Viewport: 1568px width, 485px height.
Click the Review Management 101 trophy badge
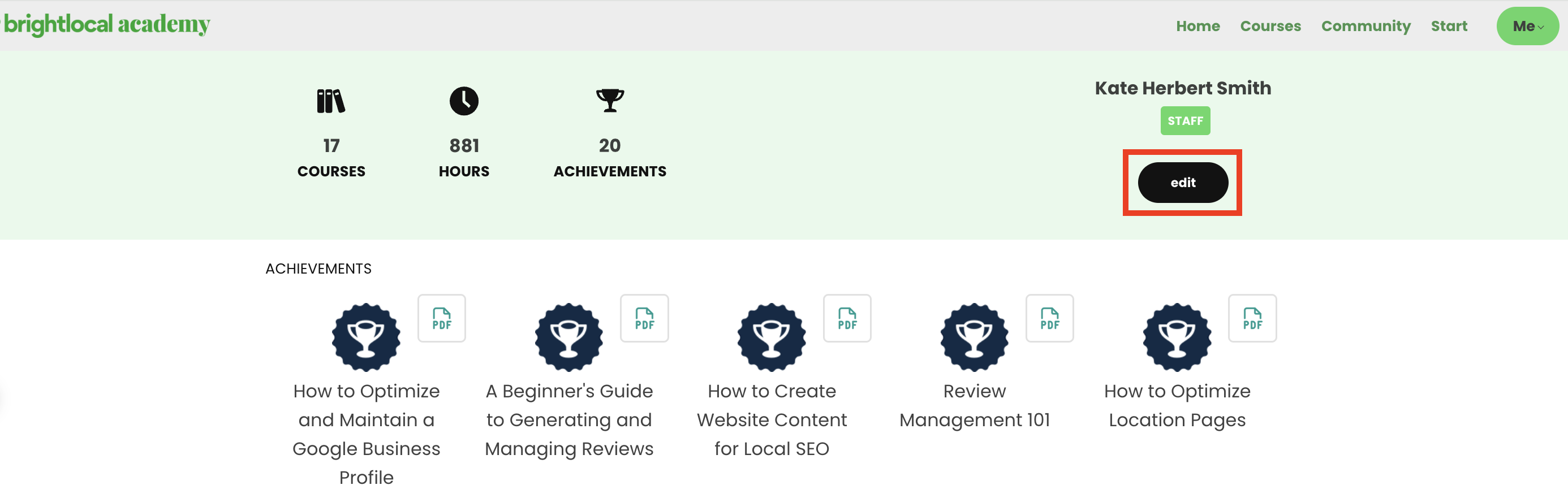pyautogui.click(x=974, y=337)
